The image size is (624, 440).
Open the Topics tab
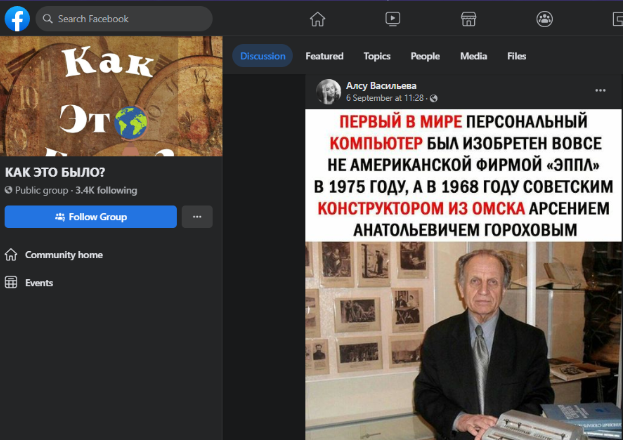377,56
